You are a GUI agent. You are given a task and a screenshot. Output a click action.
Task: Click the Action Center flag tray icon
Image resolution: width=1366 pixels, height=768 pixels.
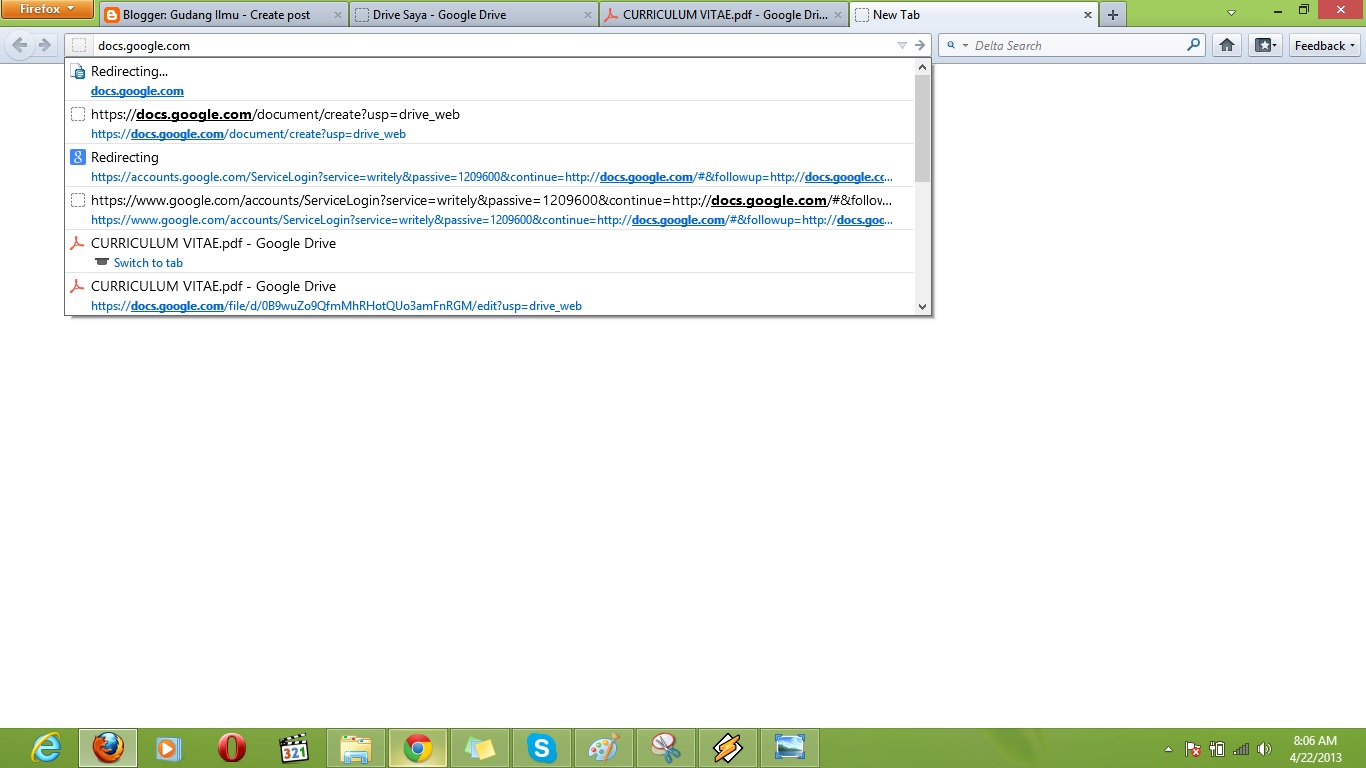[1192, 749]
